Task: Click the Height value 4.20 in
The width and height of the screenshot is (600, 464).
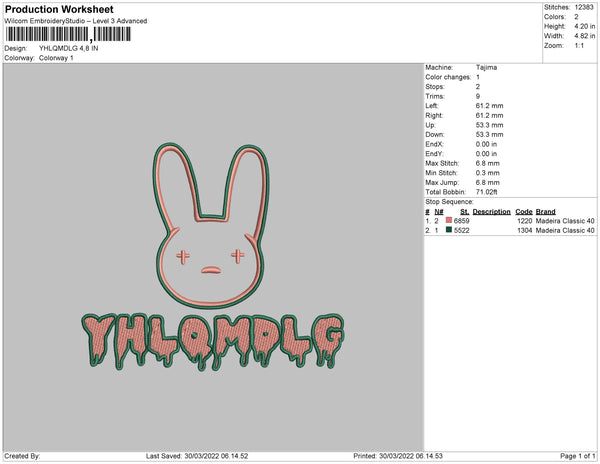Action: pos(585,26)
